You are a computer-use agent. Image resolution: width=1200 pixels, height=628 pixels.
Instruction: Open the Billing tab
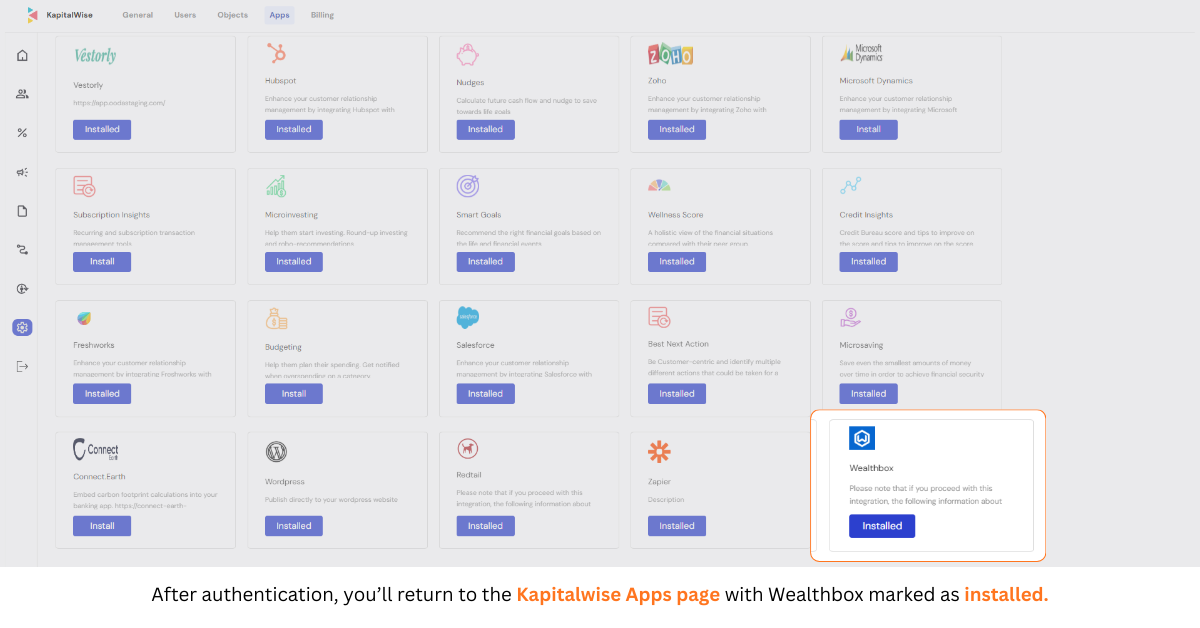point(322,15)
